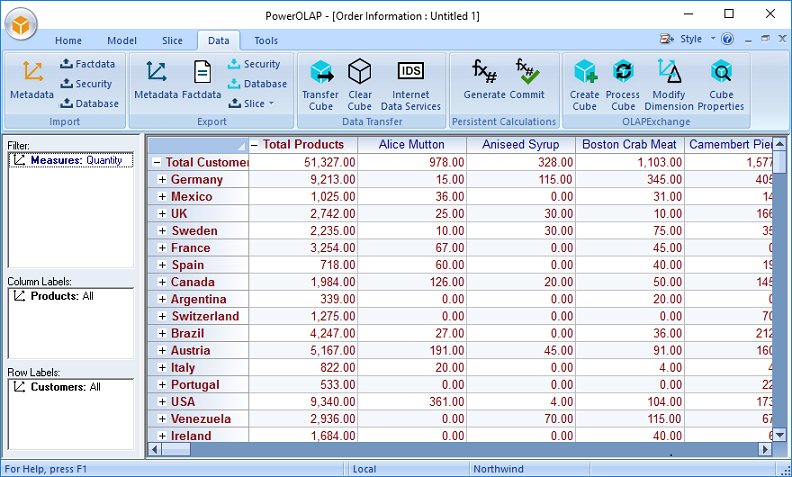Image resolution: width=792 pixels, height=477 pixels.
Task: Click horizontal scrollbar right arrow
Action: point(765,449)
